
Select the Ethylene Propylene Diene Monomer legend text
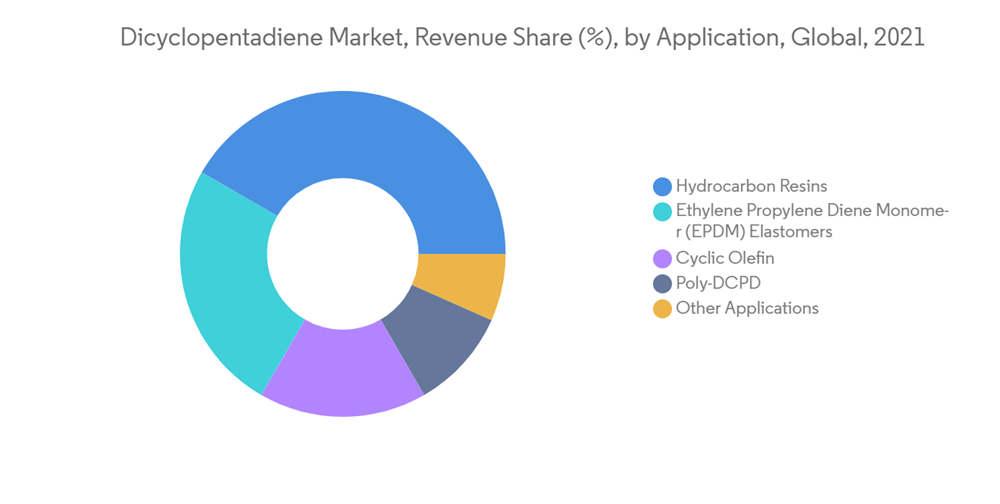[811, 211]
